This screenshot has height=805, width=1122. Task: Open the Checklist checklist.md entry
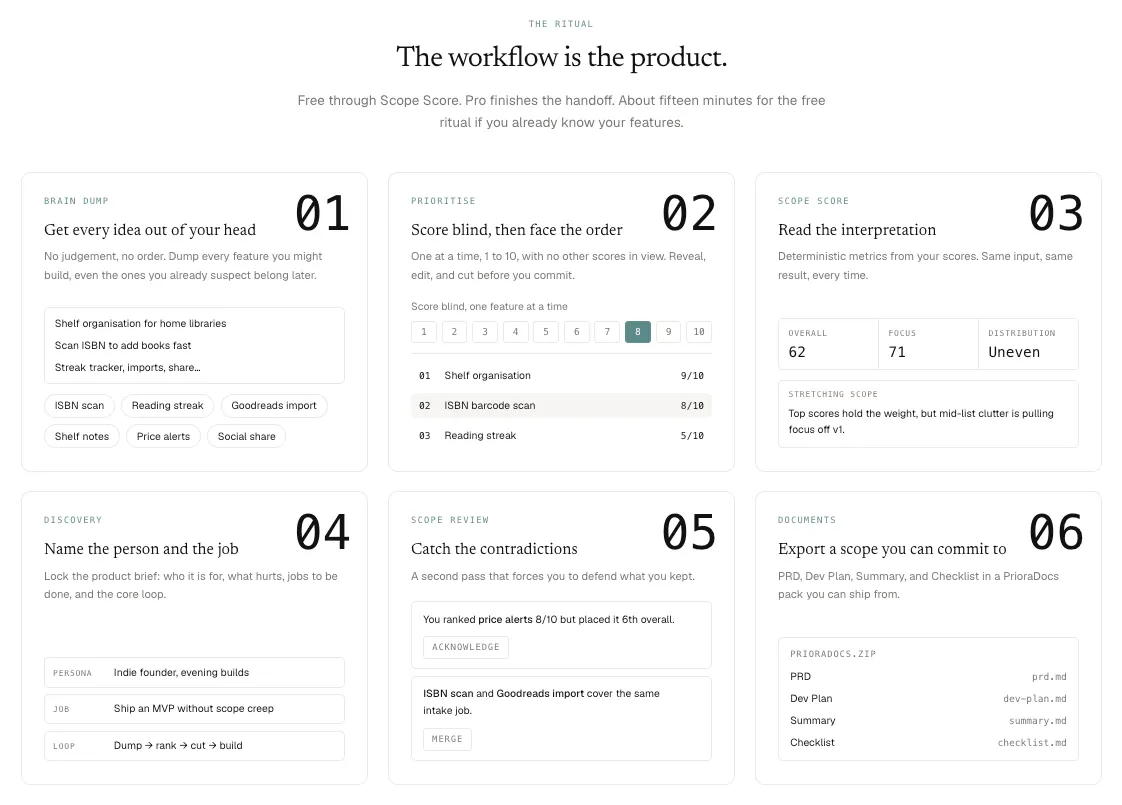[x=928, y=743]
